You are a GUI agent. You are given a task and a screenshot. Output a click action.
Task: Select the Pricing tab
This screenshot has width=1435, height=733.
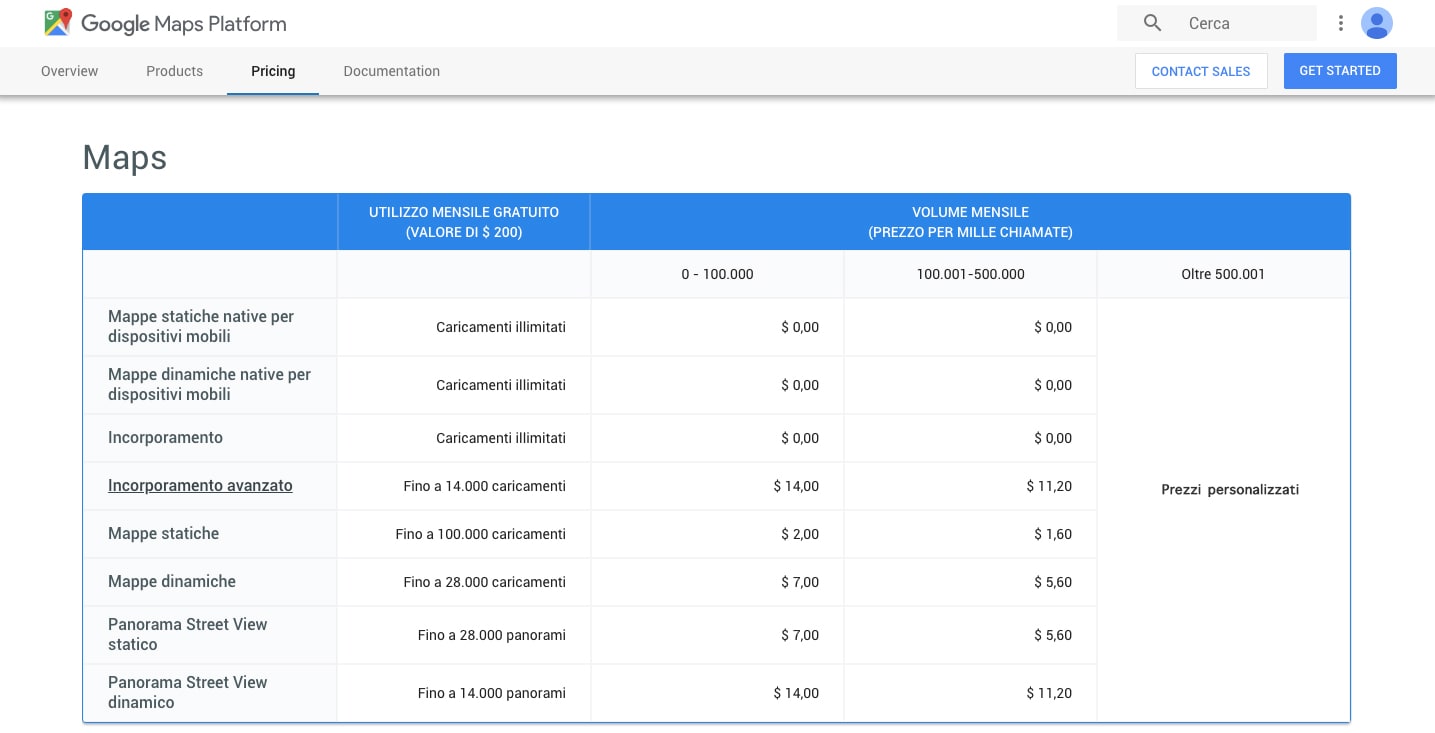pos(273,71)
